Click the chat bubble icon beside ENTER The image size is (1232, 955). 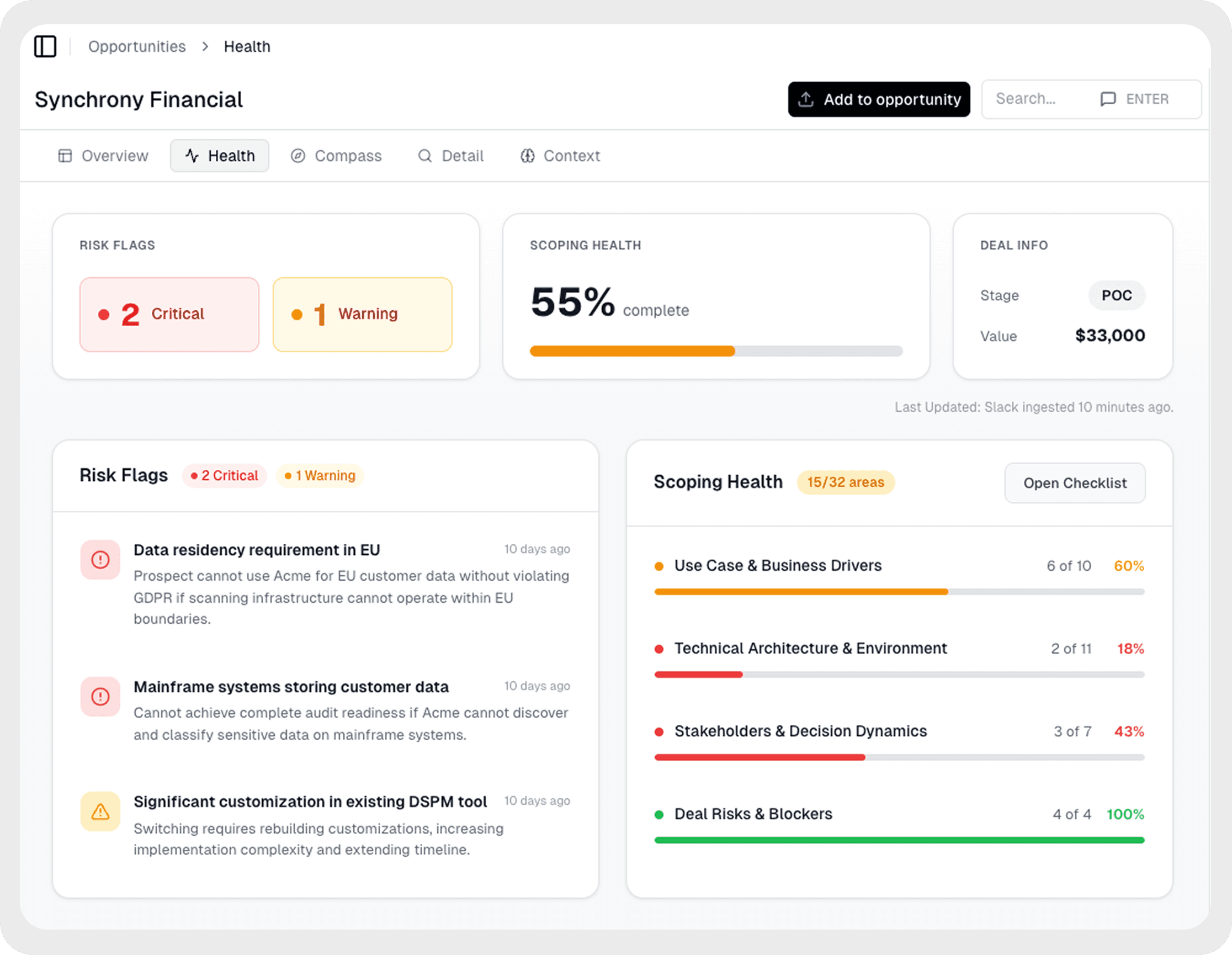(x=1108, y=99)
